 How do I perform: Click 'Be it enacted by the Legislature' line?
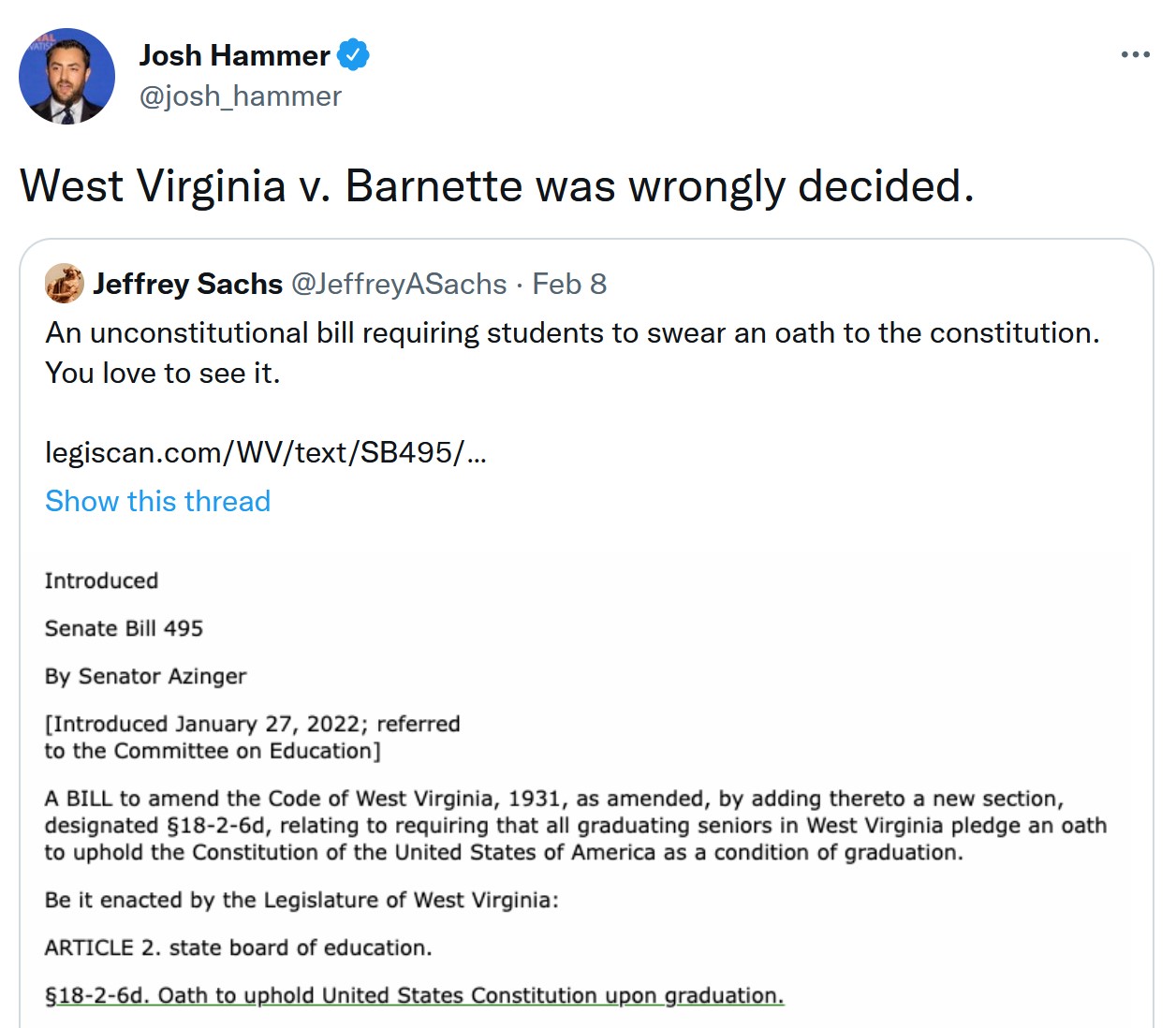coord(301,900)
